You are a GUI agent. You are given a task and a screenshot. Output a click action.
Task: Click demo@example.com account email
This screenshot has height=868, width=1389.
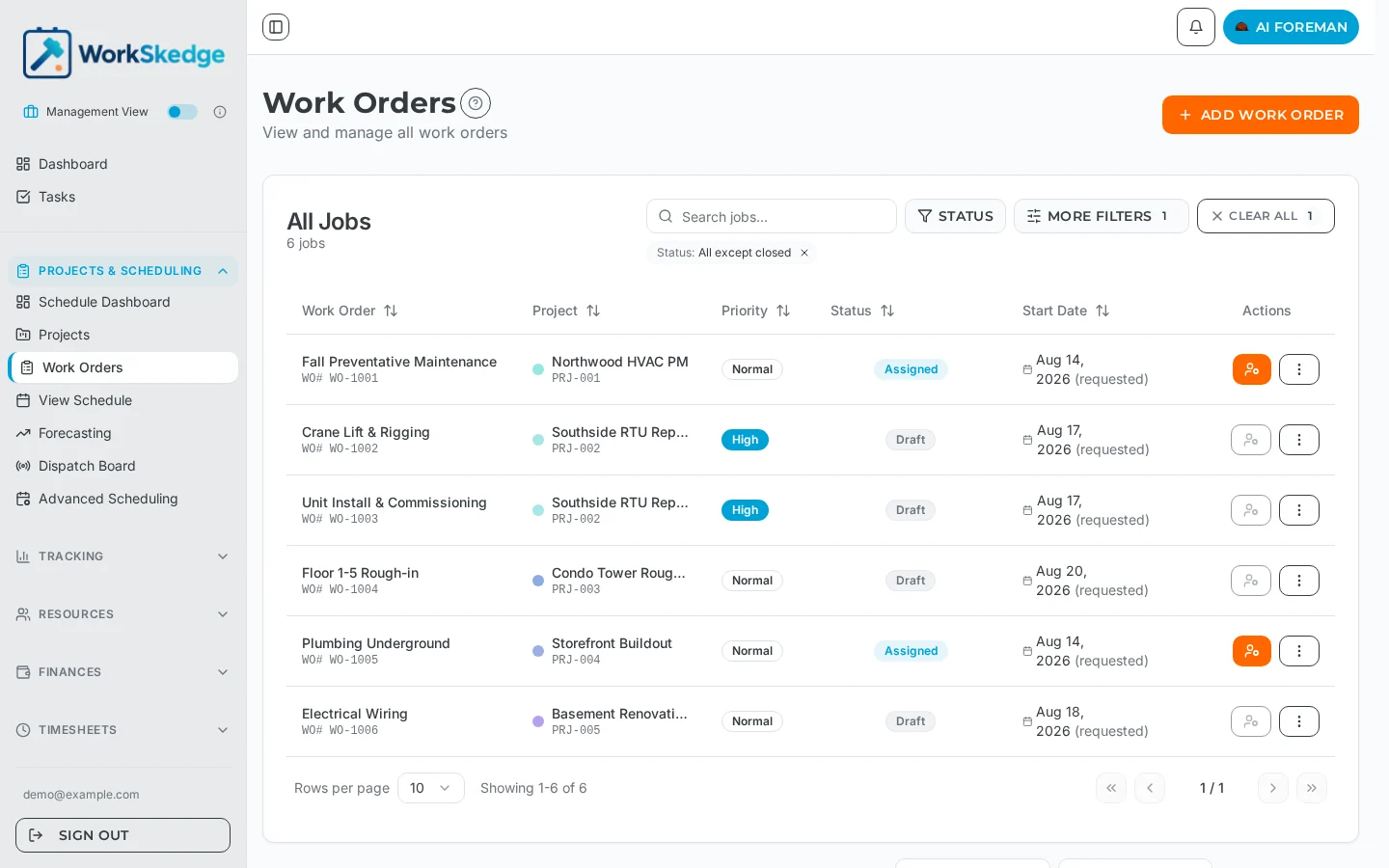tap(81, 795)
